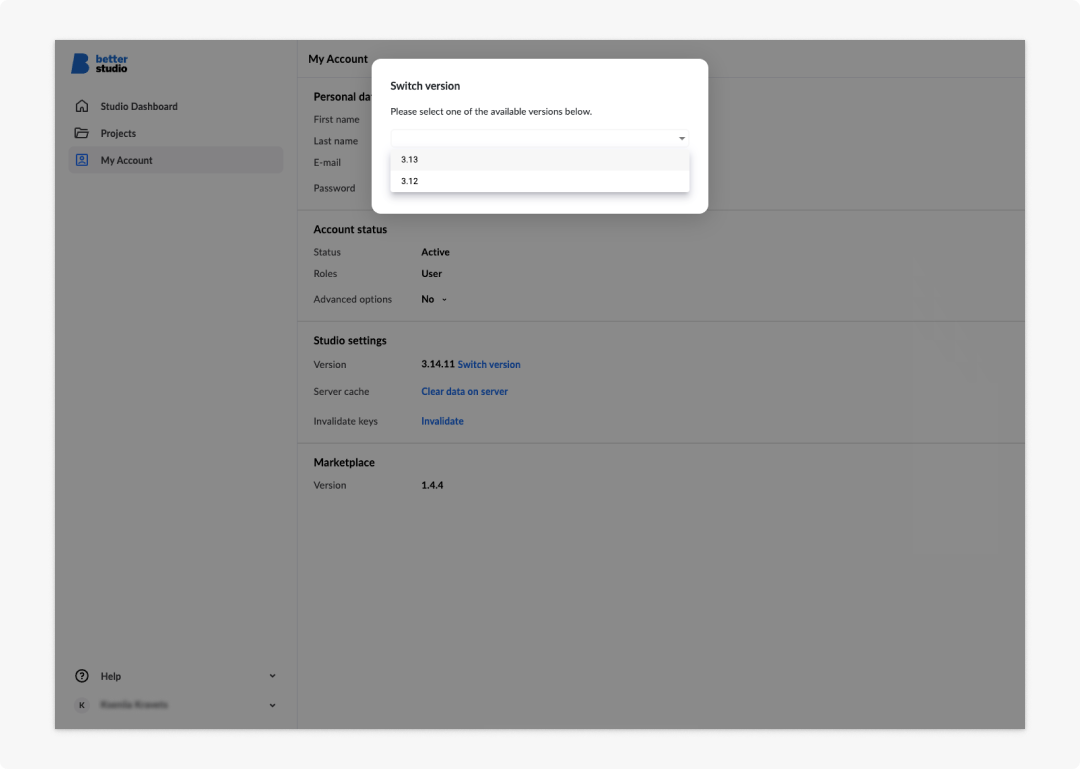Click the Studio settings heading
1080x769 pixels.
pyautogui.click(x=350, y=340)
